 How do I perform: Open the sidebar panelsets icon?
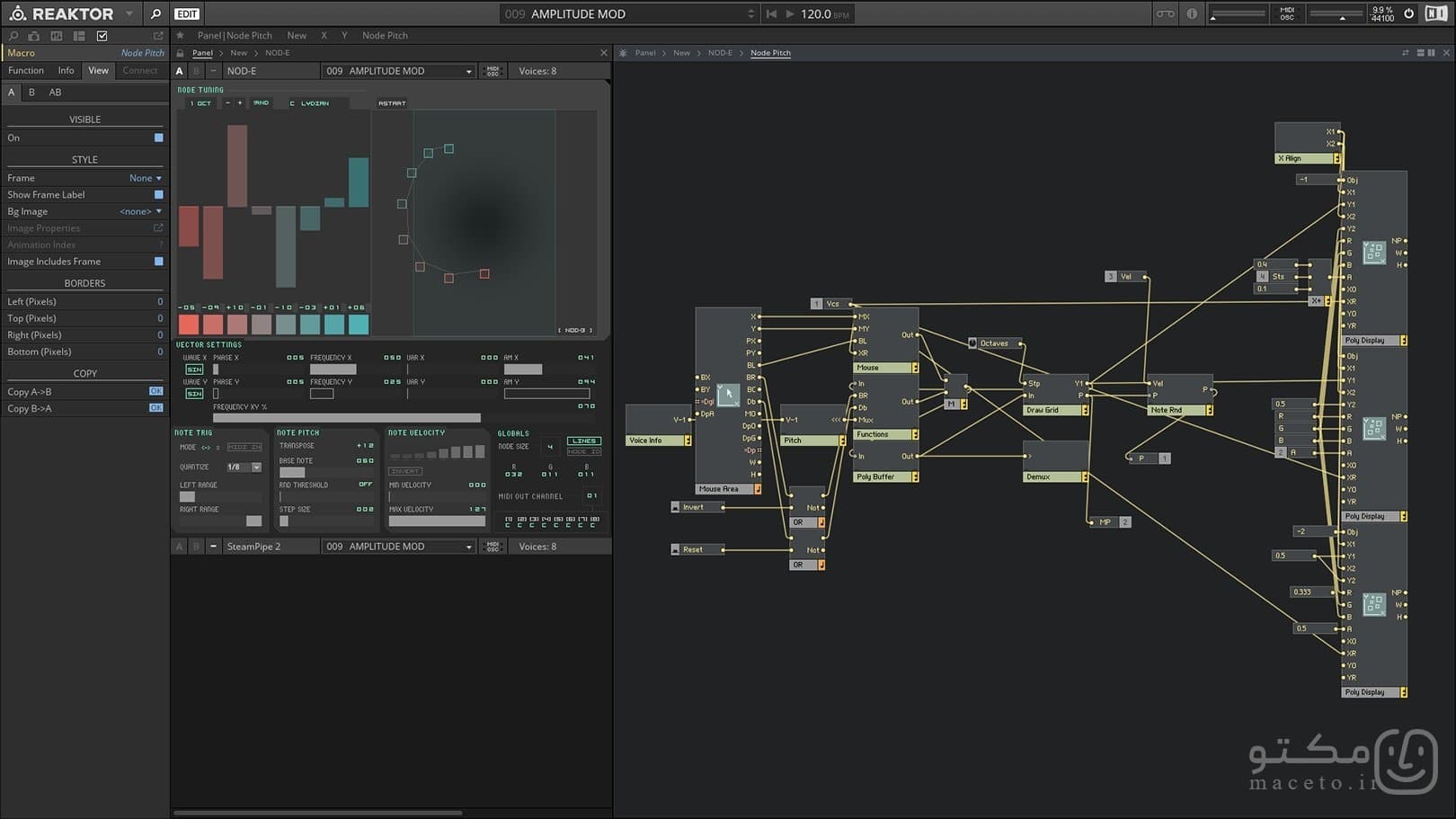57,36
